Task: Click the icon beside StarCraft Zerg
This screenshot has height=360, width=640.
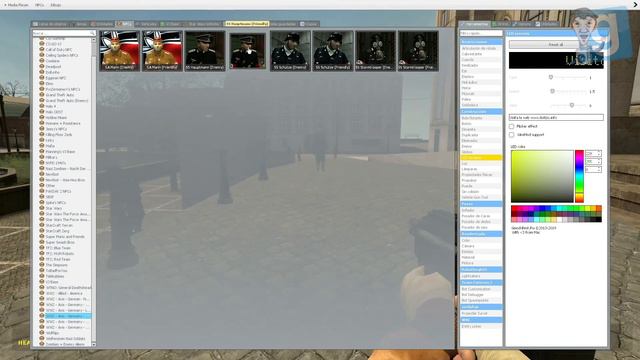Action: pyautogui.click(x=42, y=231)
